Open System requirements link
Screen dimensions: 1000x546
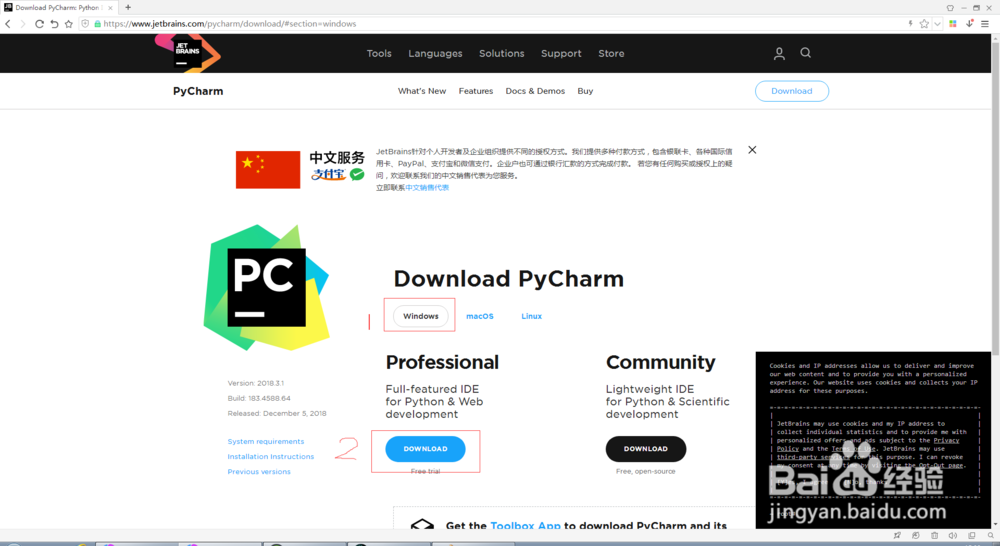pyautogui.click(x=266, y=441)
